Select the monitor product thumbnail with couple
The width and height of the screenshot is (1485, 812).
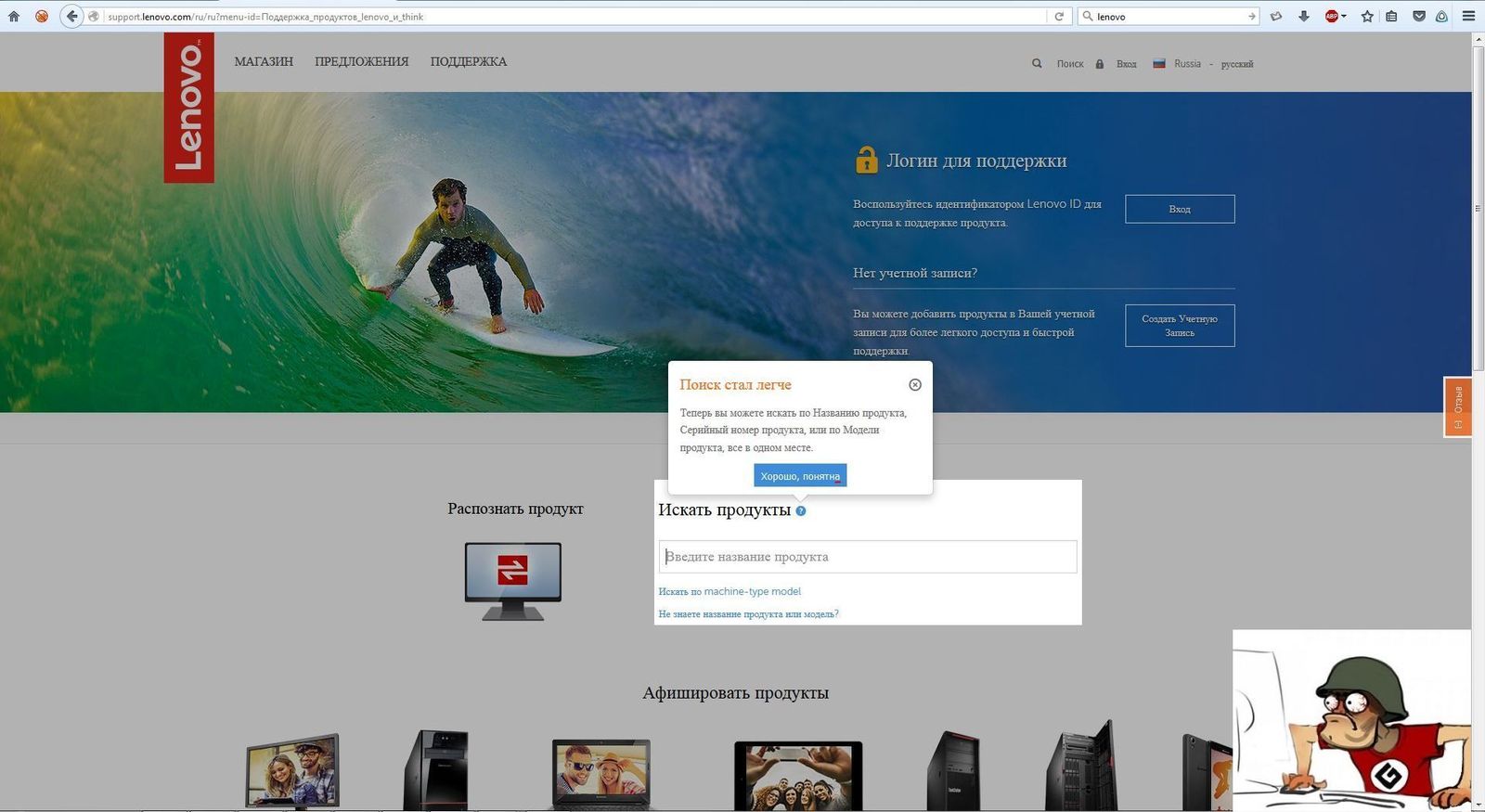292,770
